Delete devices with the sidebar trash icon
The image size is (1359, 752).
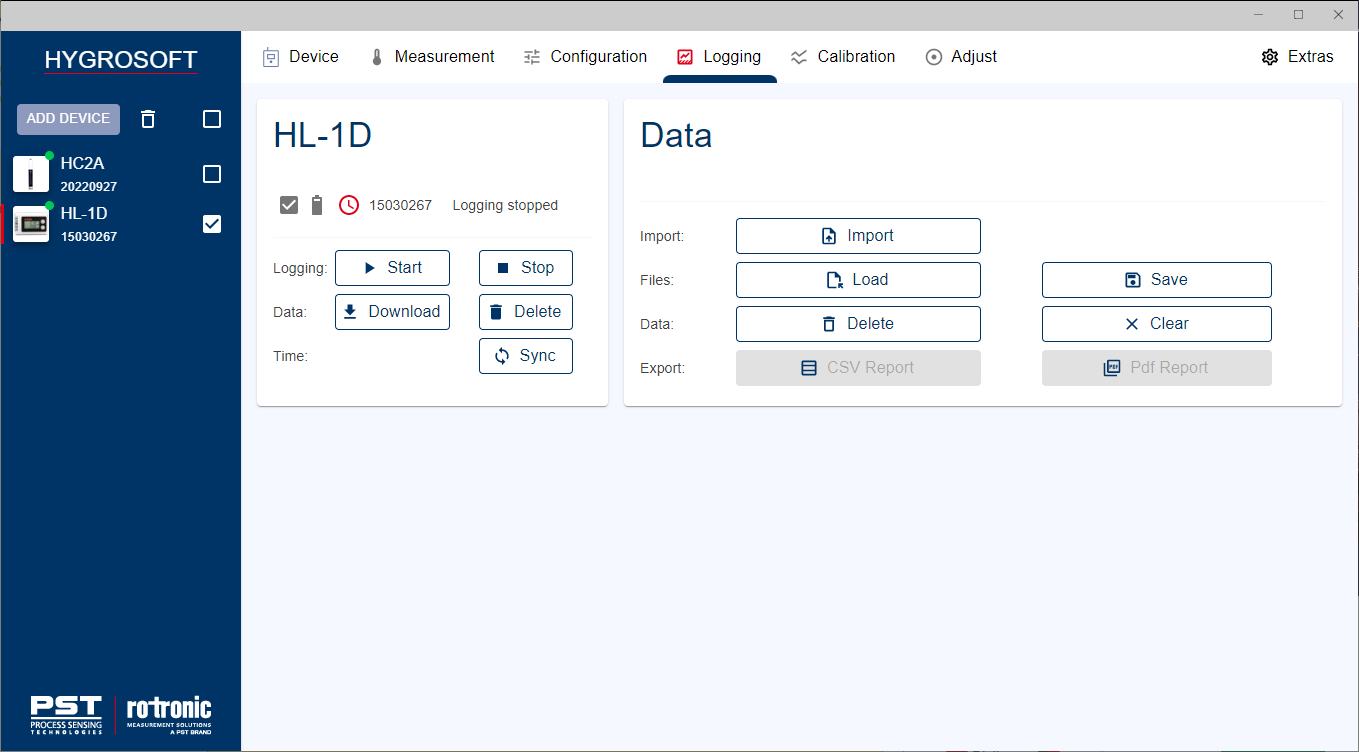coord(148,119)
